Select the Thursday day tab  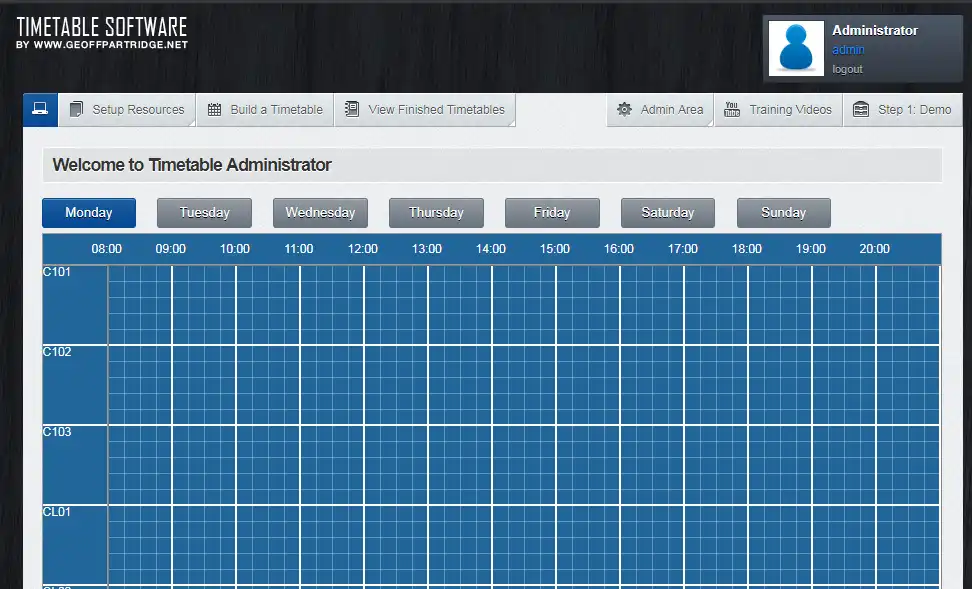tap(436, 212)
